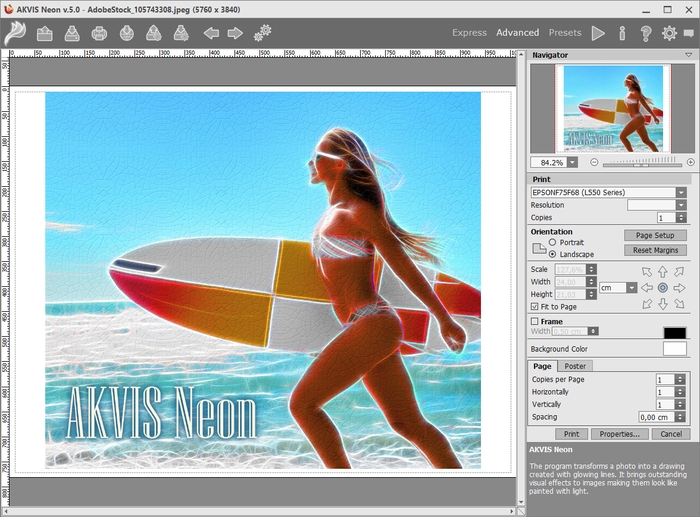Align image left with left position arrow
Screen dimensions: 700x517
[x=646, y=288]
